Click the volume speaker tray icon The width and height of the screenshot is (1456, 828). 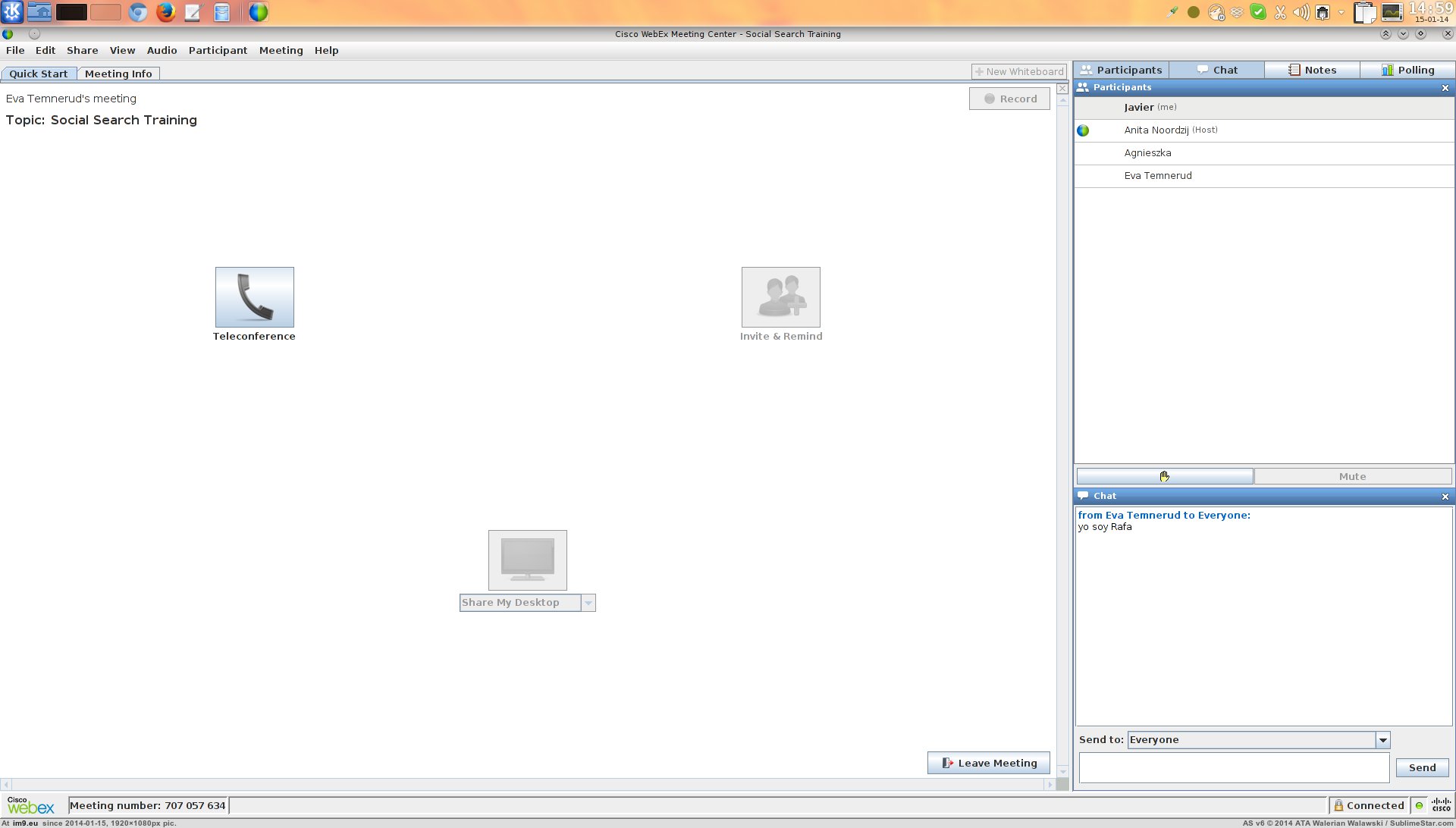1301,12
